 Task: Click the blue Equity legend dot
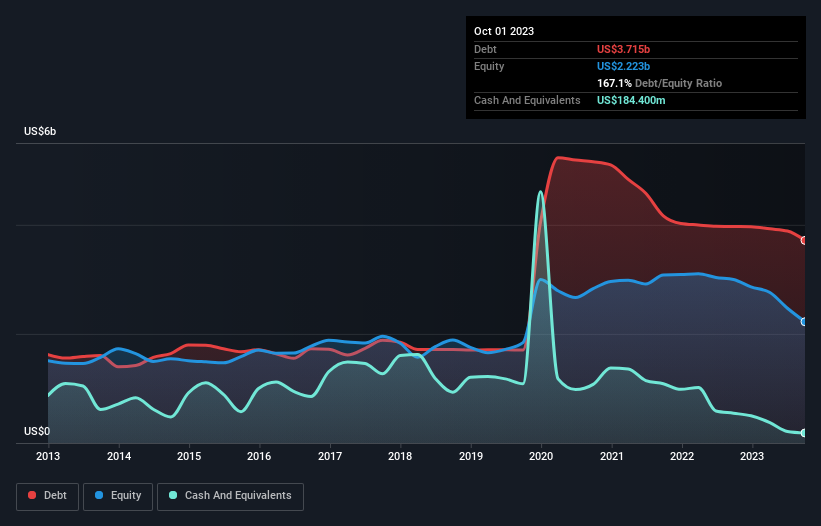99,495
